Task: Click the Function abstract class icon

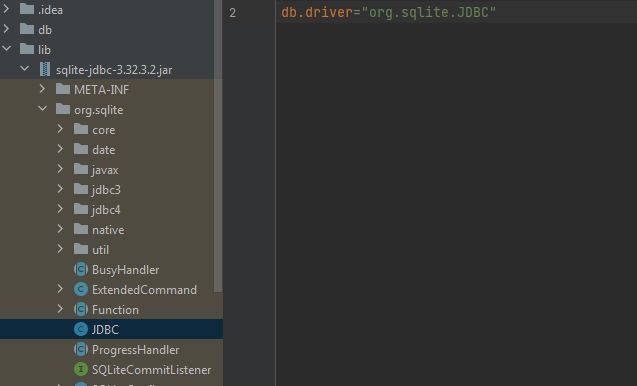Action: pos(81,309)
